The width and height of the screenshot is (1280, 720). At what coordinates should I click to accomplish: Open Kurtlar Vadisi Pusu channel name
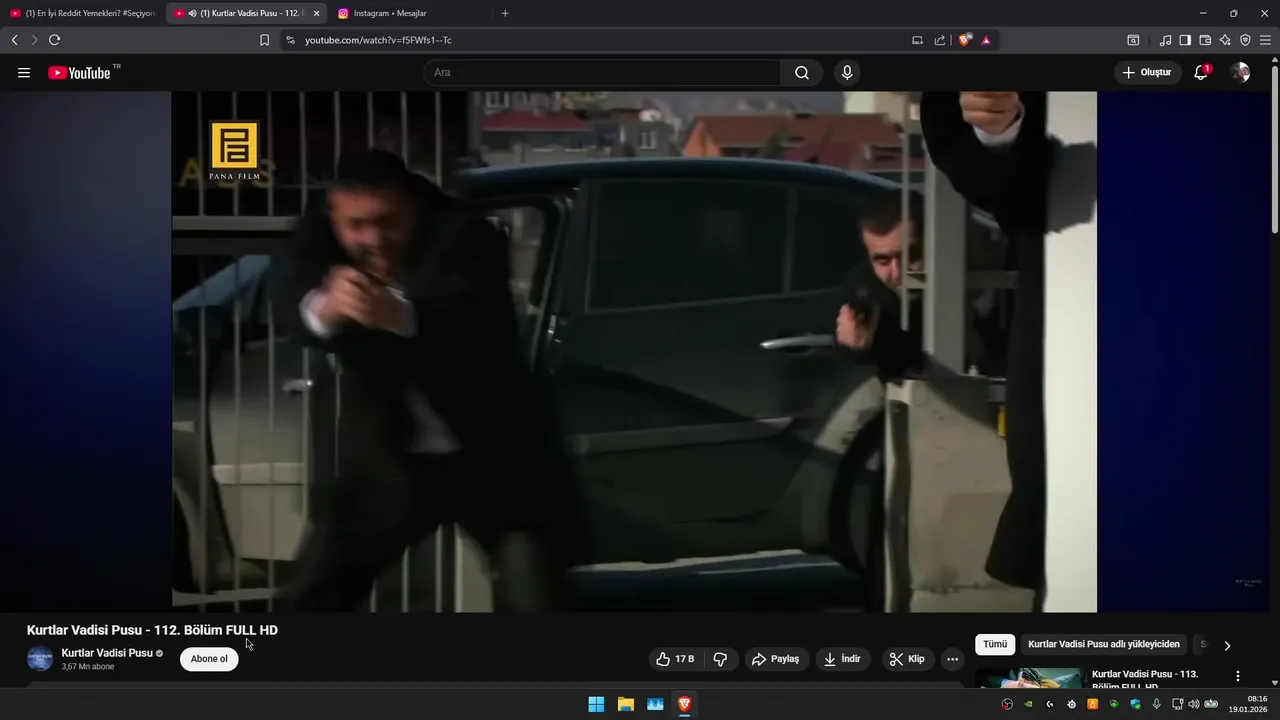[107, 653]
